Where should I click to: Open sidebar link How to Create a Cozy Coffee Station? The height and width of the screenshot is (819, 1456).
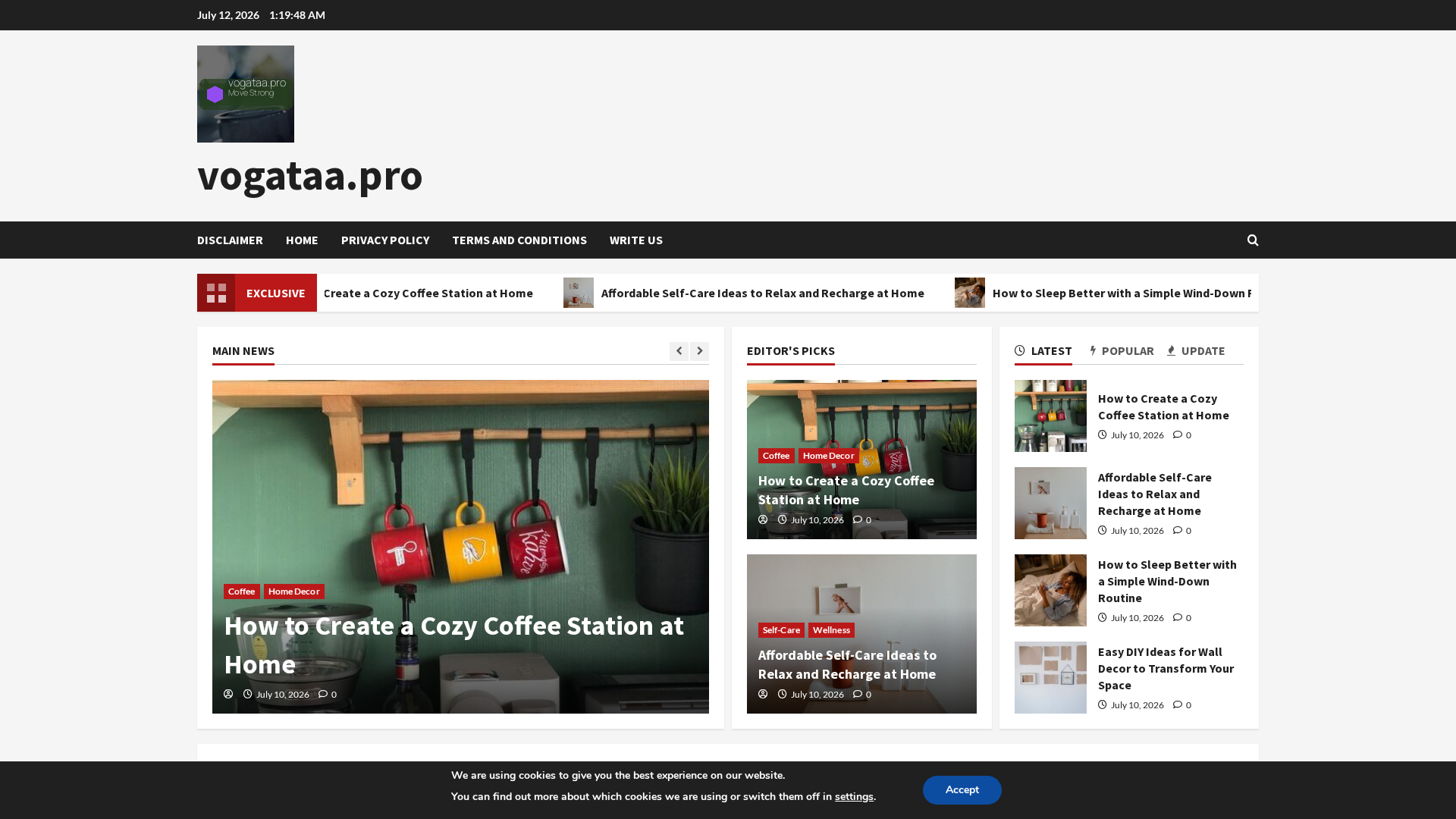tap(1163, 406)
